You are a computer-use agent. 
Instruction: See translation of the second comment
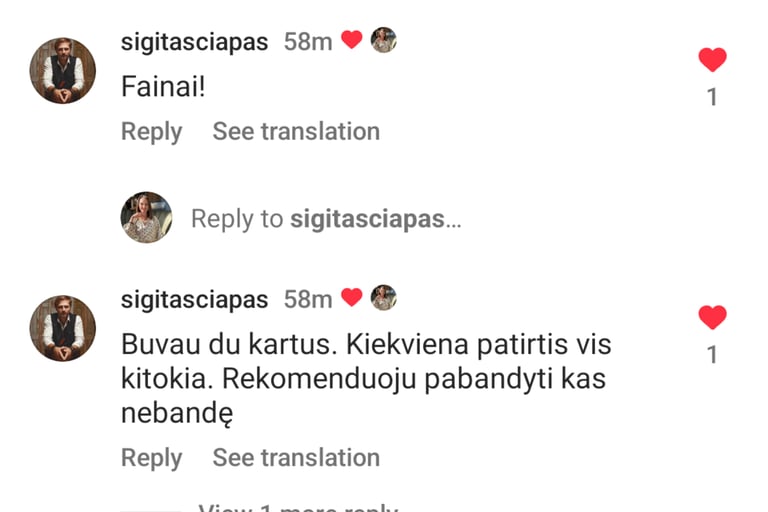[296, 458]
